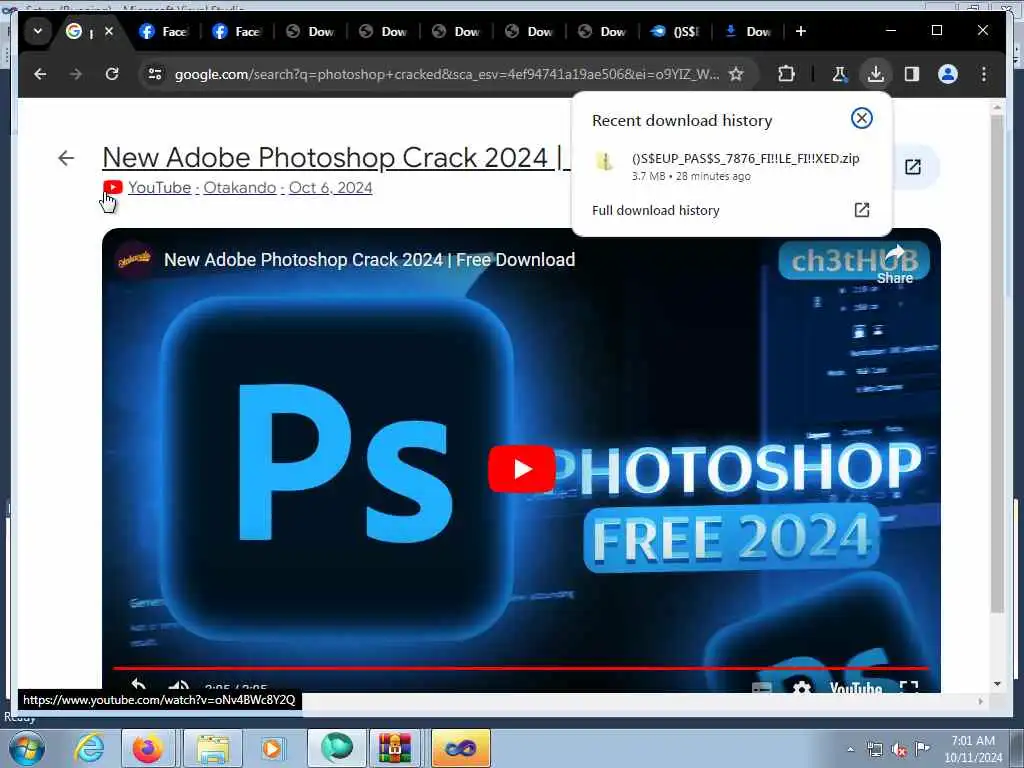This screenshot has width=1024, height=768.
Task: Toggle the browser side panel button
Action: (x=912, y=74)
